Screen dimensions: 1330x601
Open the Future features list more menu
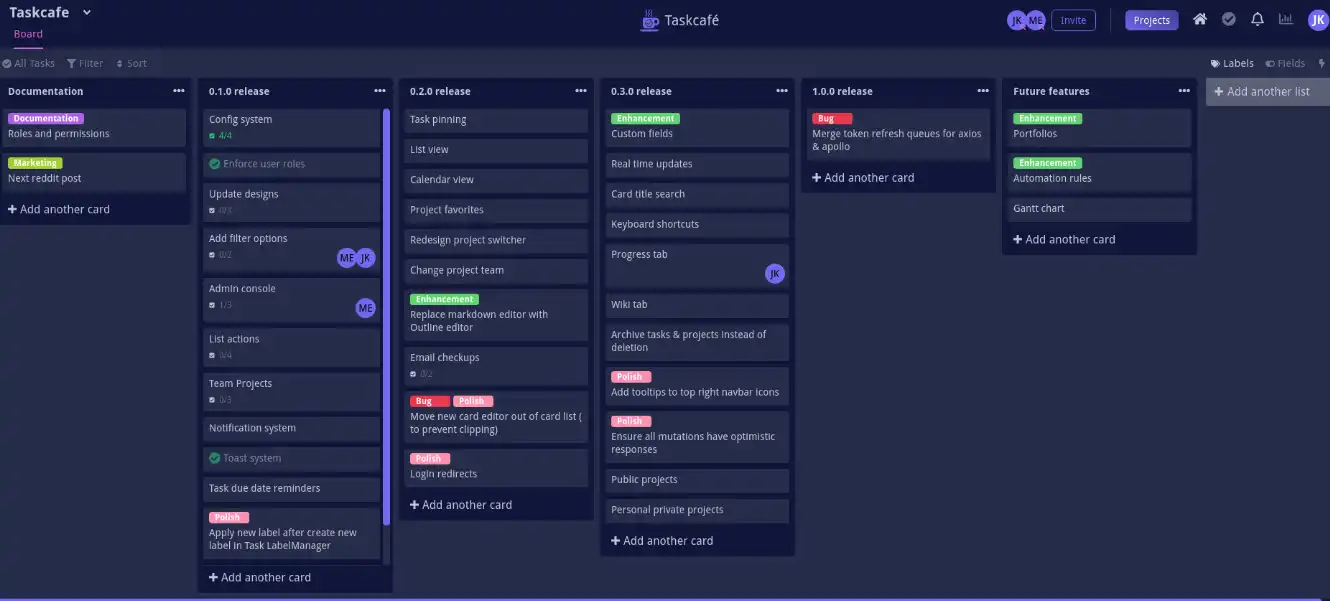click(1185, 91)
